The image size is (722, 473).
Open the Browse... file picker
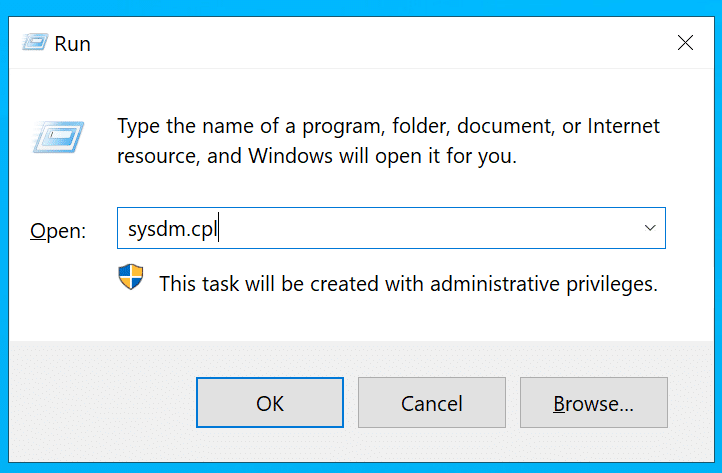tap(593, 403)
